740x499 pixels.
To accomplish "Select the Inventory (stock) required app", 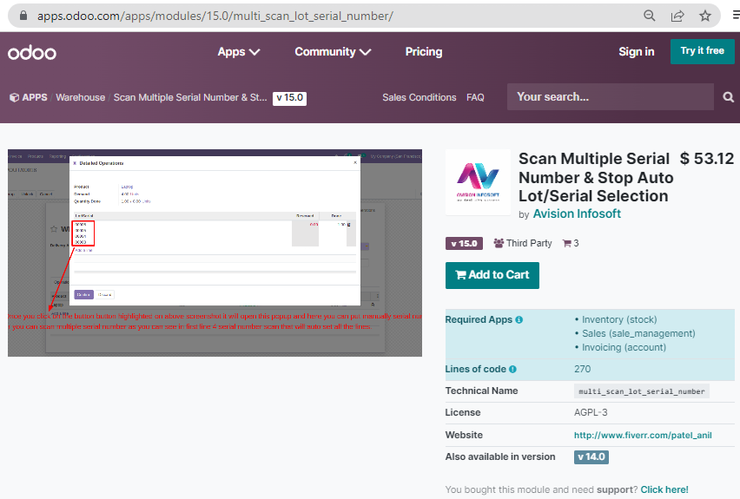I will [619, 320].
